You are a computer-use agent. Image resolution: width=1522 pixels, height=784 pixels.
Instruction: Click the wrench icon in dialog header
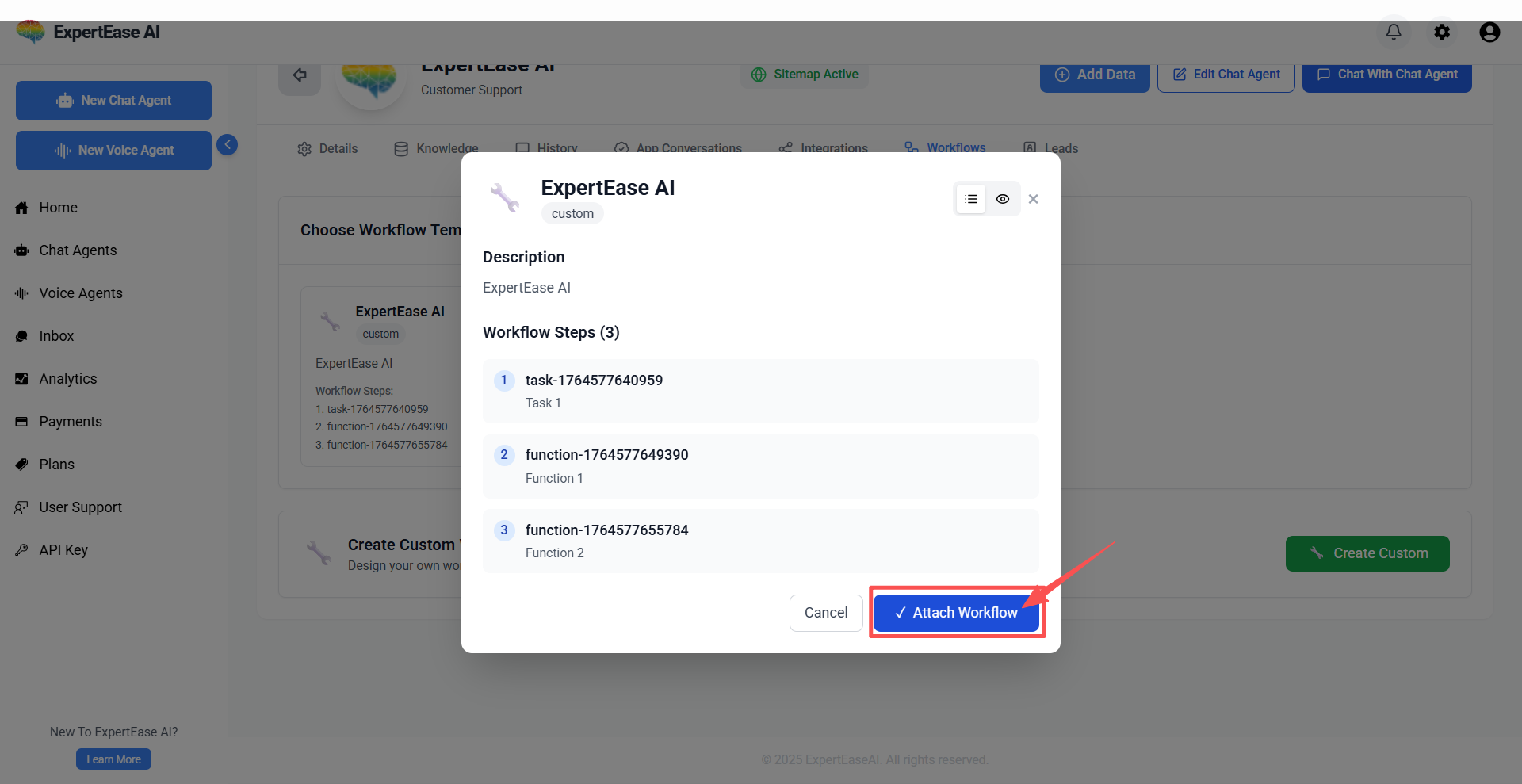[504, 197]
